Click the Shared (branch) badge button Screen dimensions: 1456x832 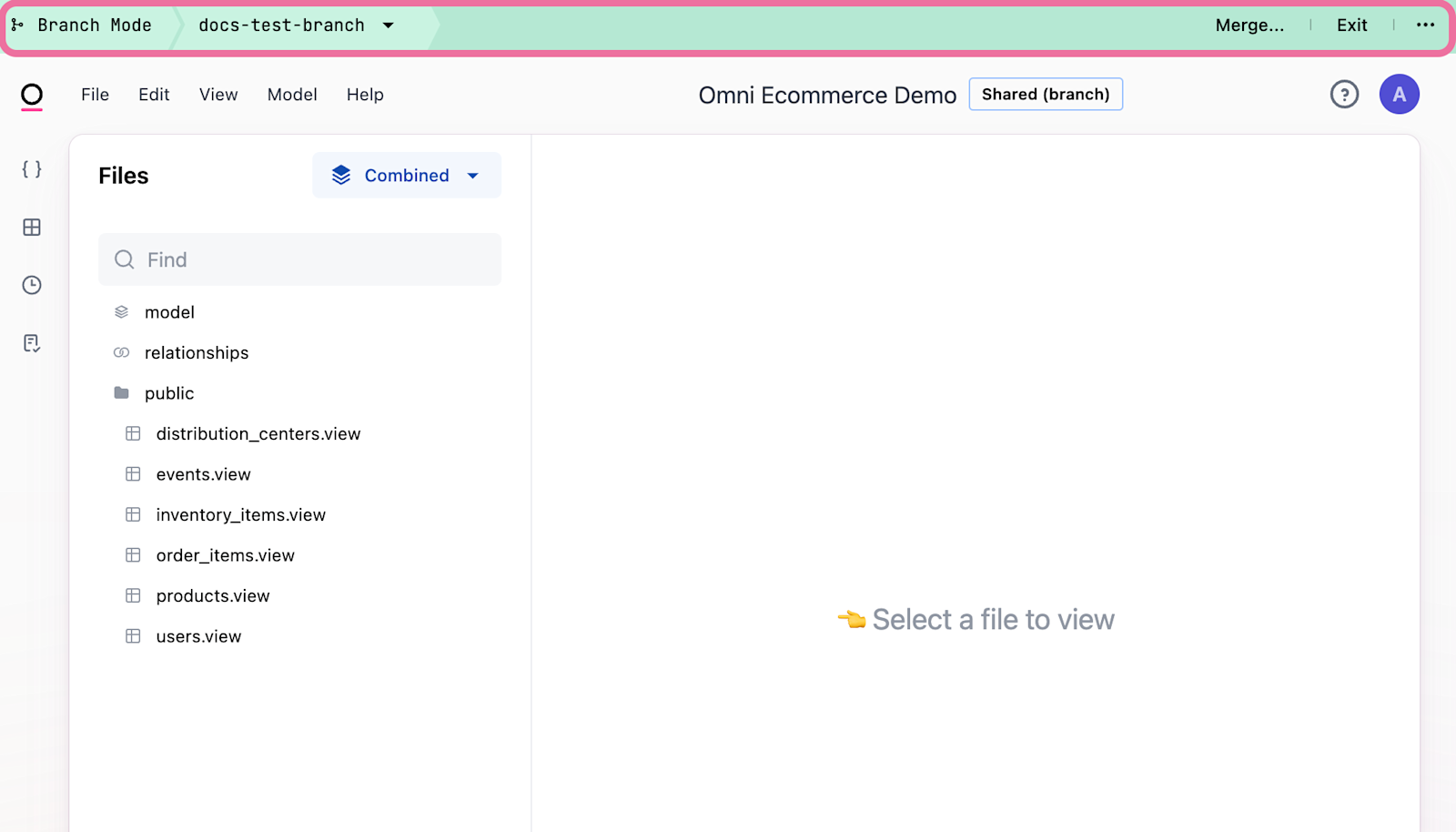point(1046,95)
